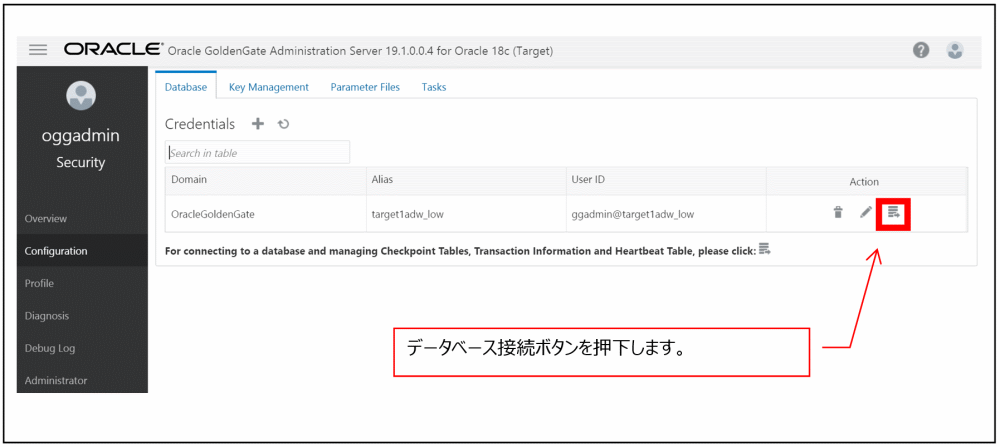
Task: Click the oggadmin avatar in sidebar
Action: tap(82, 96)
